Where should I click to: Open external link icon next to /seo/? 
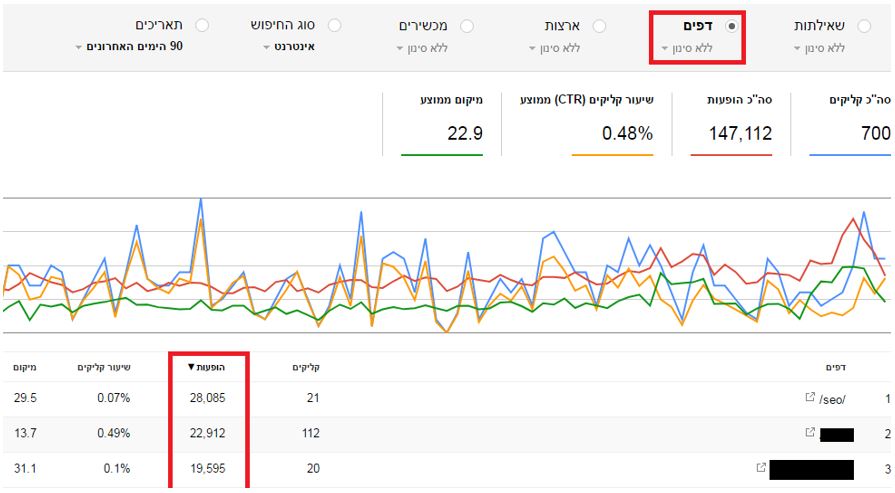point(810,398)
